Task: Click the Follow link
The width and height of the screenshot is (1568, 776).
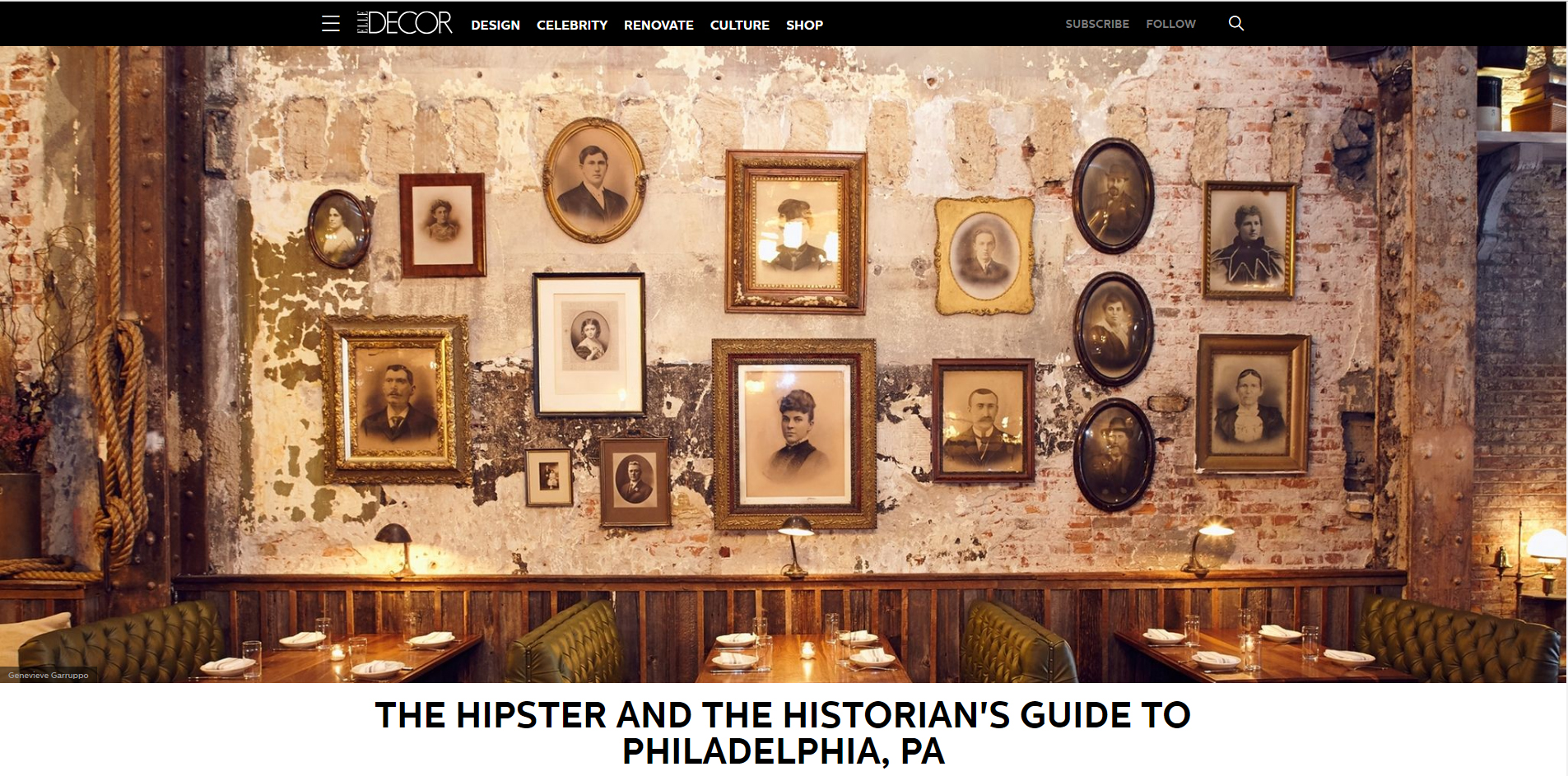Action: pos(1170,24)
